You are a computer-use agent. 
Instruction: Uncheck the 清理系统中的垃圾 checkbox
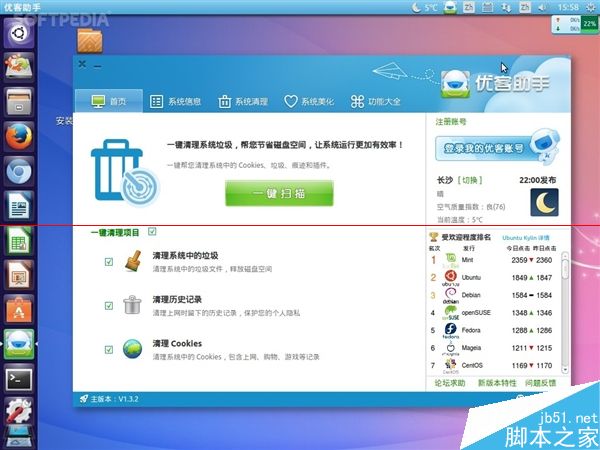(x=109, y=262)
